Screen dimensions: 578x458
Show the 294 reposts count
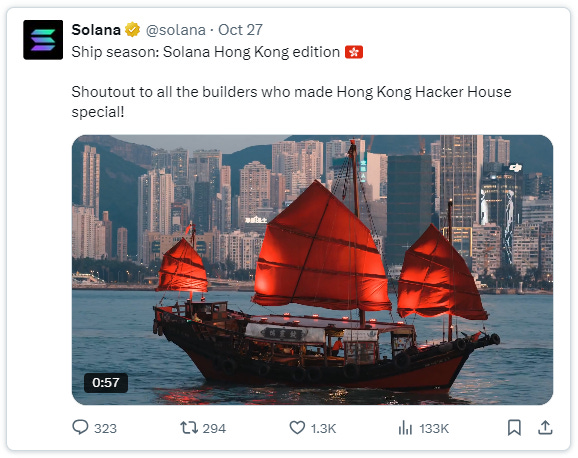click(214, 428)
